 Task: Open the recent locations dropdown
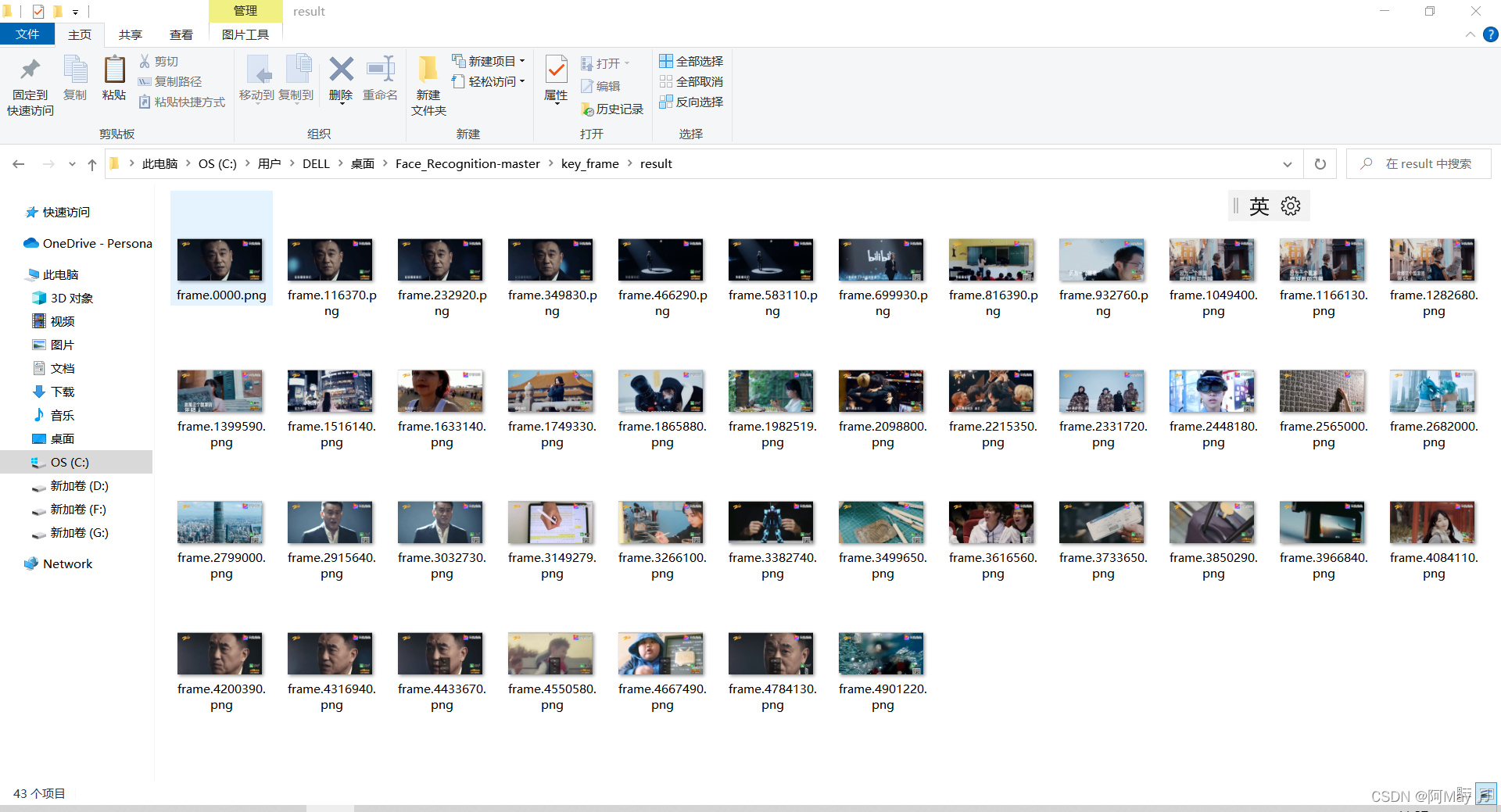click(x=72, y=164)
